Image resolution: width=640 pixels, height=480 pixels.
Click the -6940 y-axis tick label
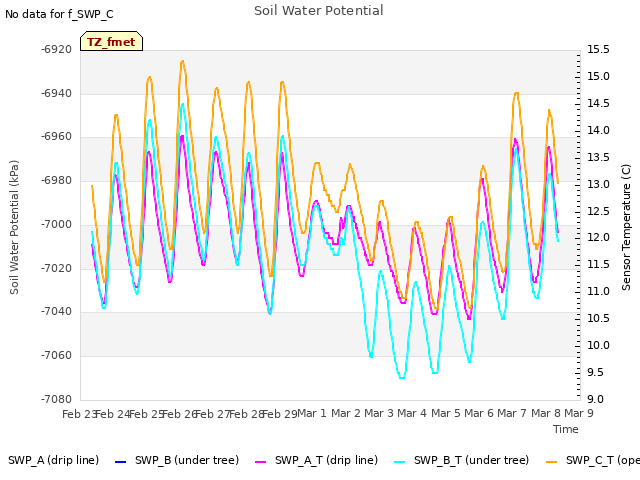click(x=56, y=93)
